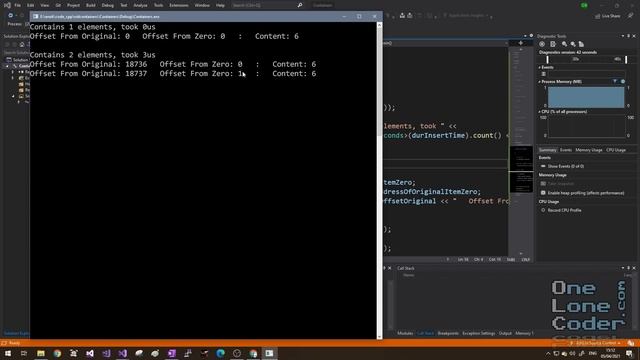Click the code editor minimap scrollbar
The height and width of the screenshot is (360, 640).
(x=521, y=152)
